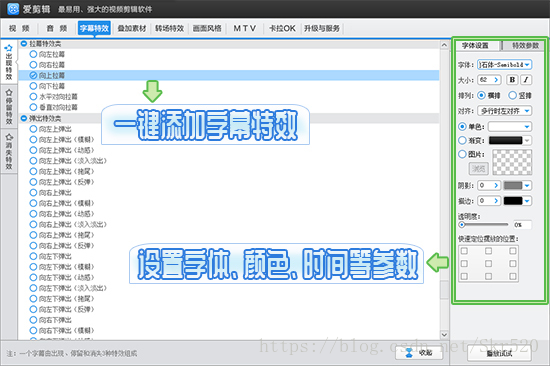Tick the center quick position checkbox
The height and width of the screenshot is (366, 550).
pos(488,264)
